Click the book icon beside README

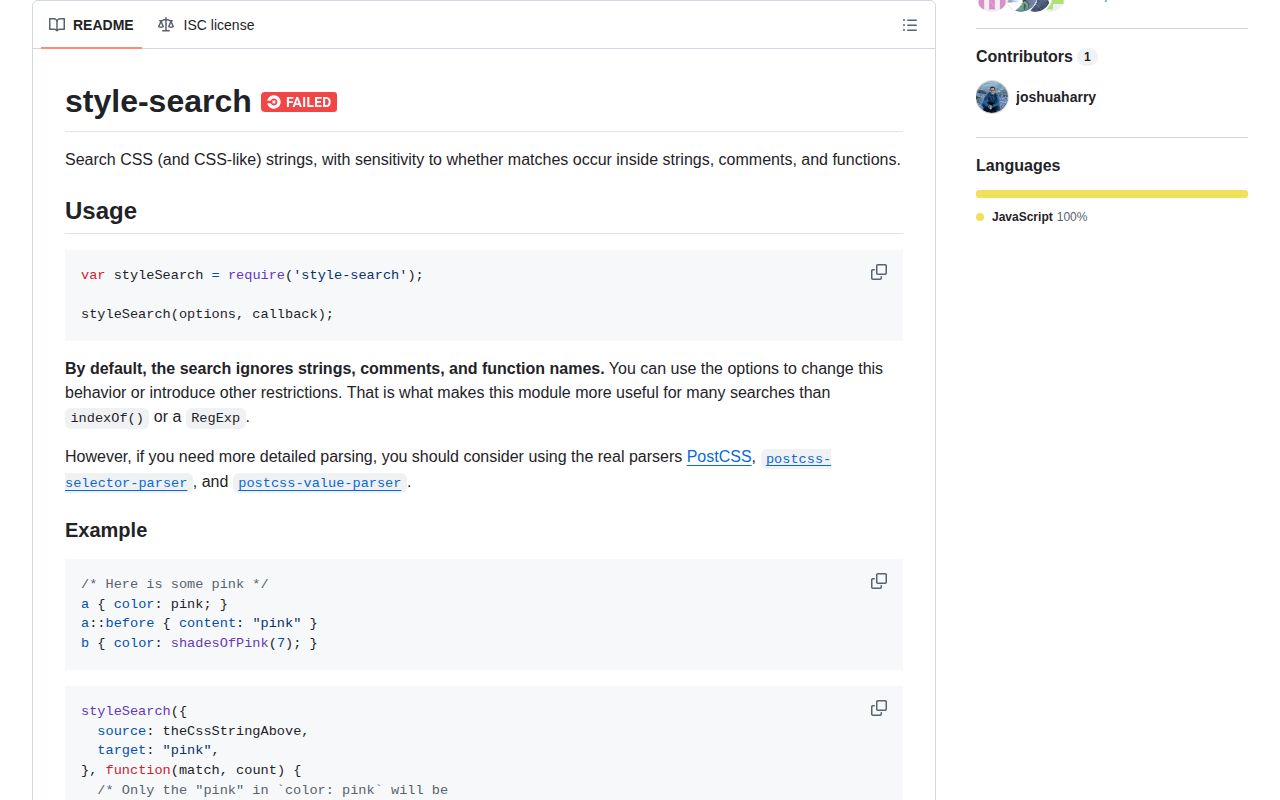(57, 25)
